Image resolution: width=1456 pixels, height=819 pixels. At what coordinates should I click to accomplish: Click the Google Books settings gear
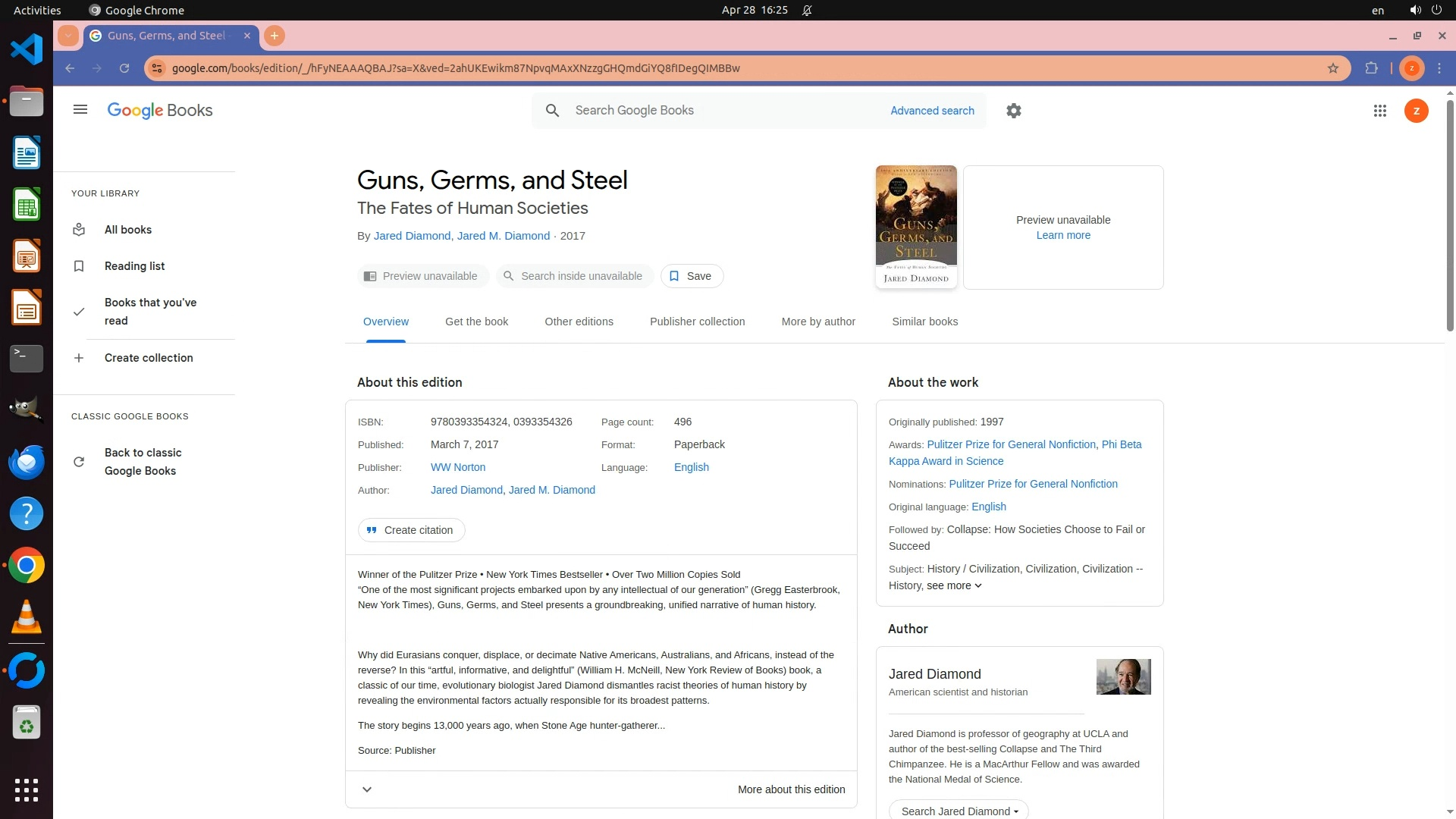pyautogui.click(x=1014, y=111)
